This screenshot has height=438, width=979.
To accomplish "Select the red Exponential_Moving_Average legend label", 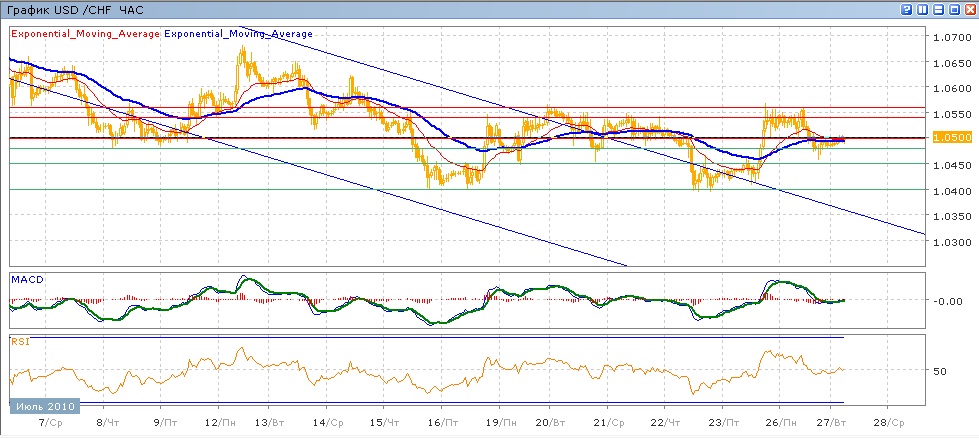I will point(86,34).
